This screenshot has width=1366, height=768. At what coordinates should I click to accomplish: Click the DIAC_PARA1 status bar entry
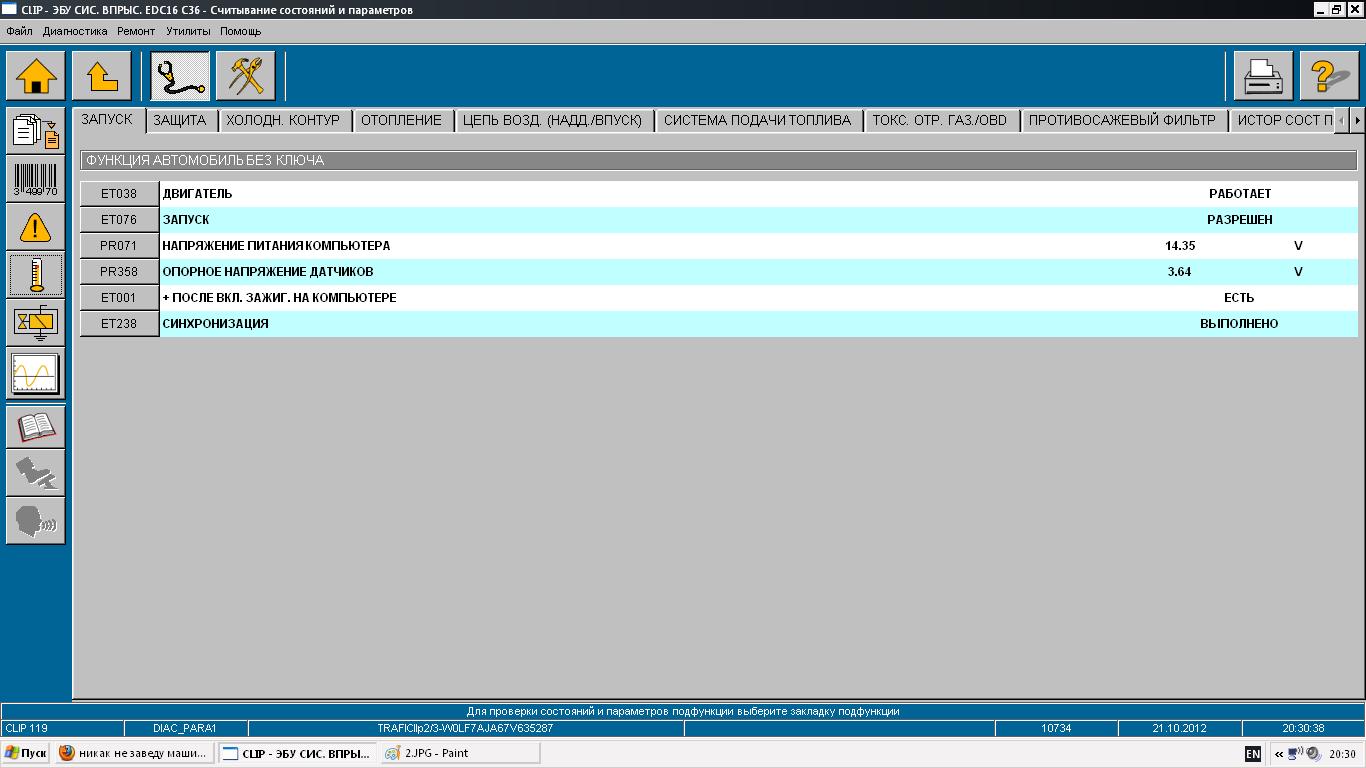coord(185,728)
